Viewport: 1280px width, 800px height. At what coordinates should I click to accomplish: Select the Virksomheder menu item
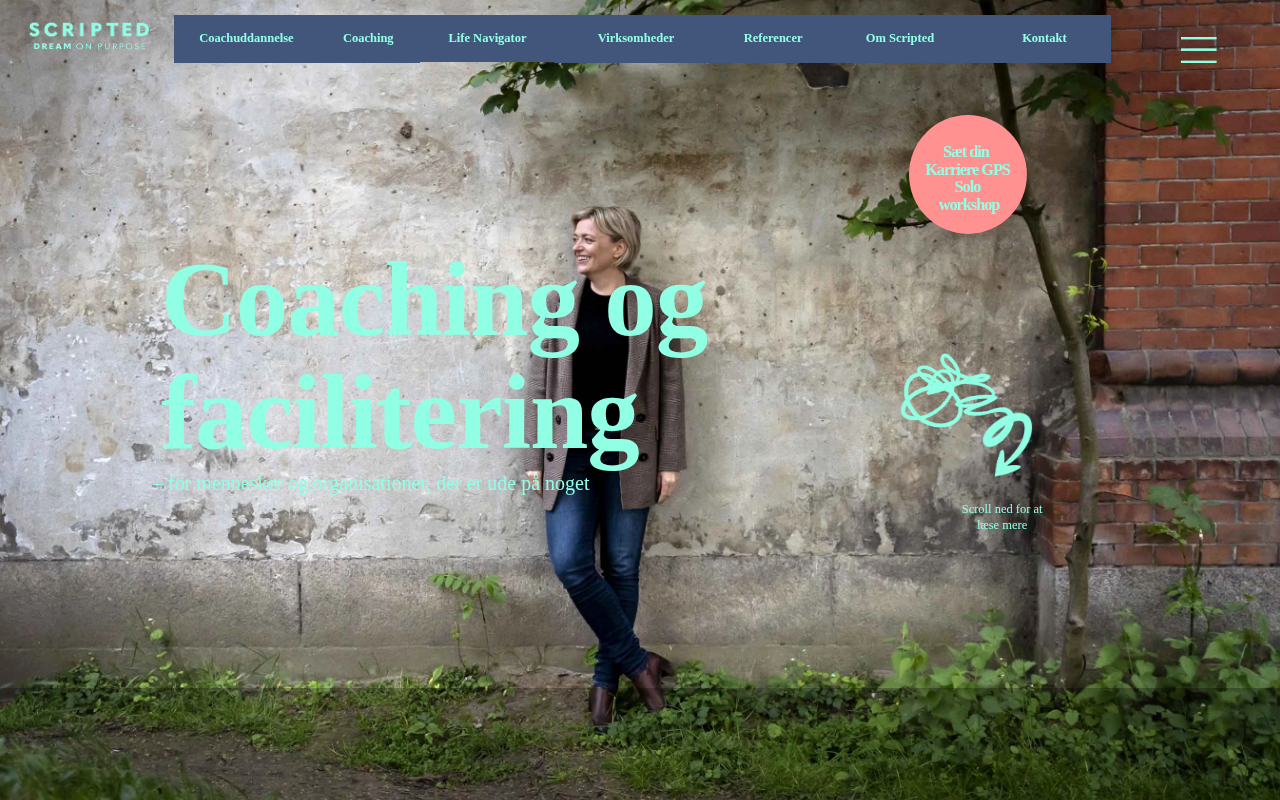point(636,38)
